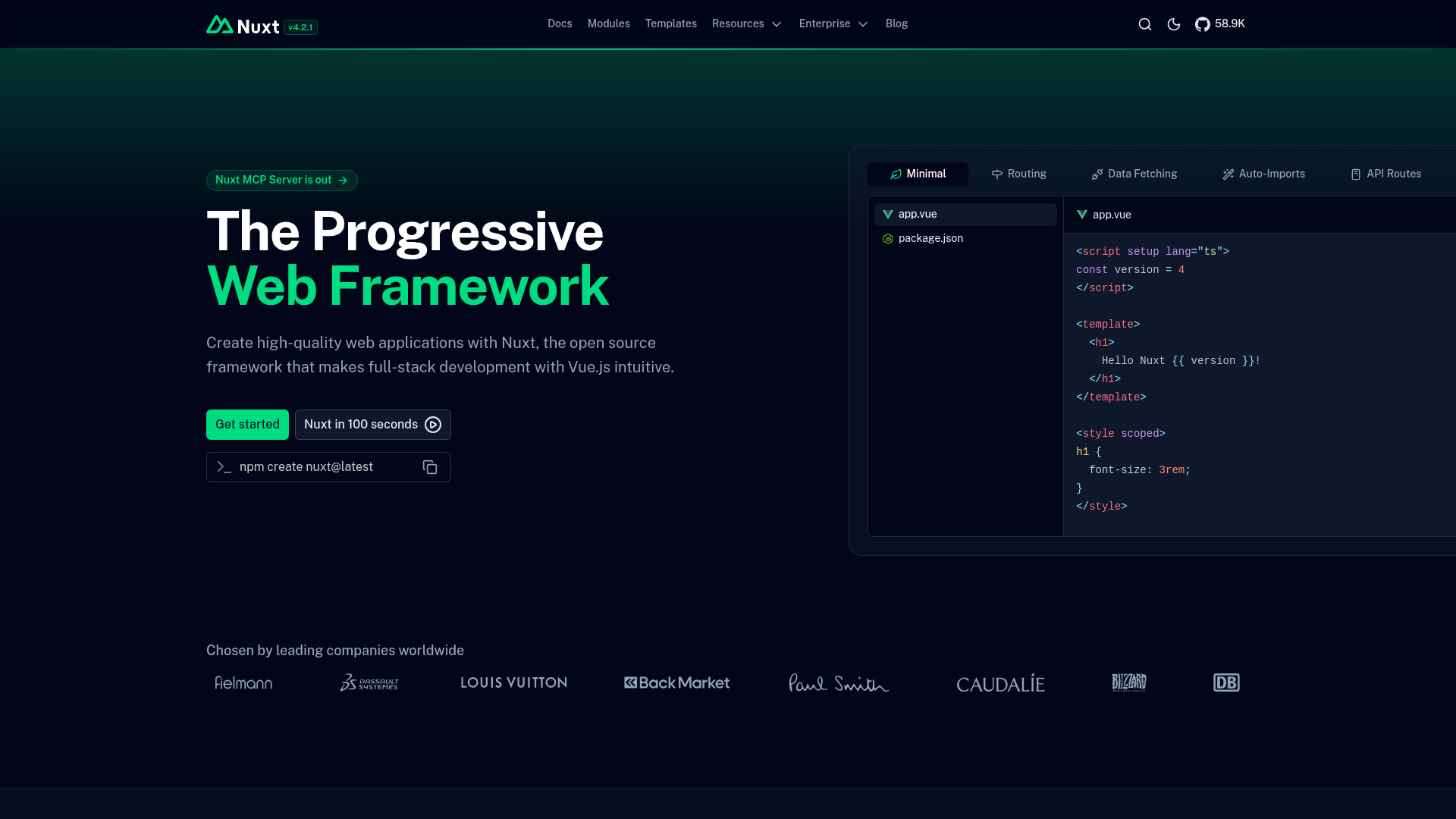This screenshot has height=819, width=1456.
Task: Open the Enterprise dropdown
Action: point(833,24)
